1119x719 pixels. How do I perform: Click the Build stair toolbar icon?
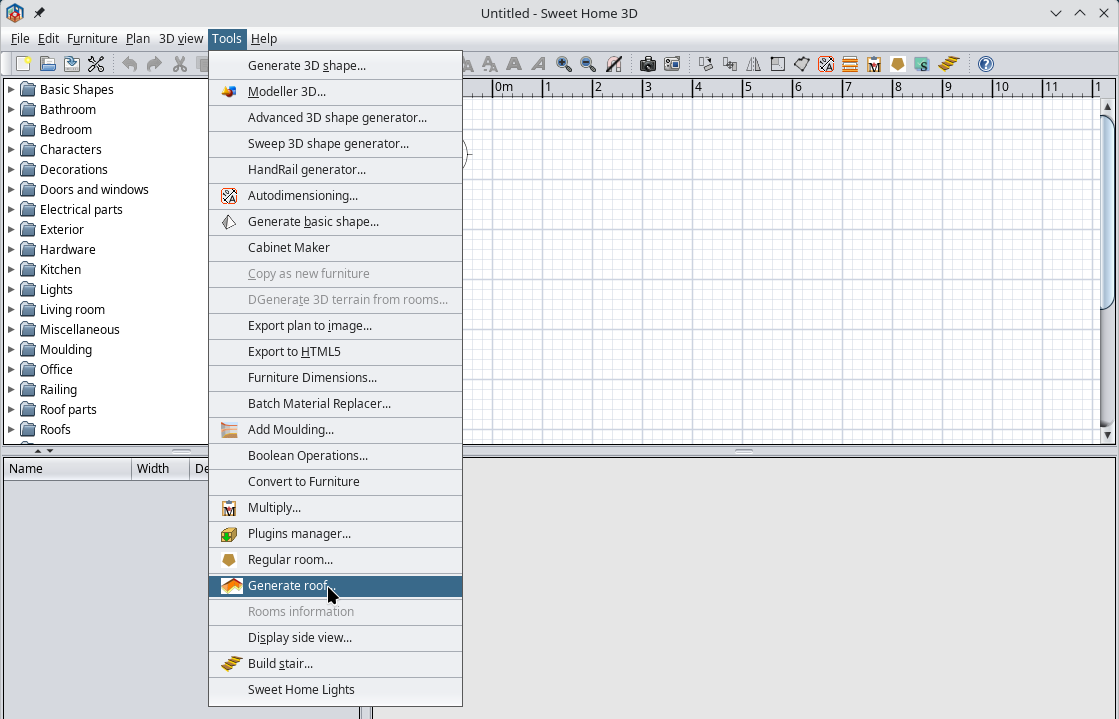point(948,64)
